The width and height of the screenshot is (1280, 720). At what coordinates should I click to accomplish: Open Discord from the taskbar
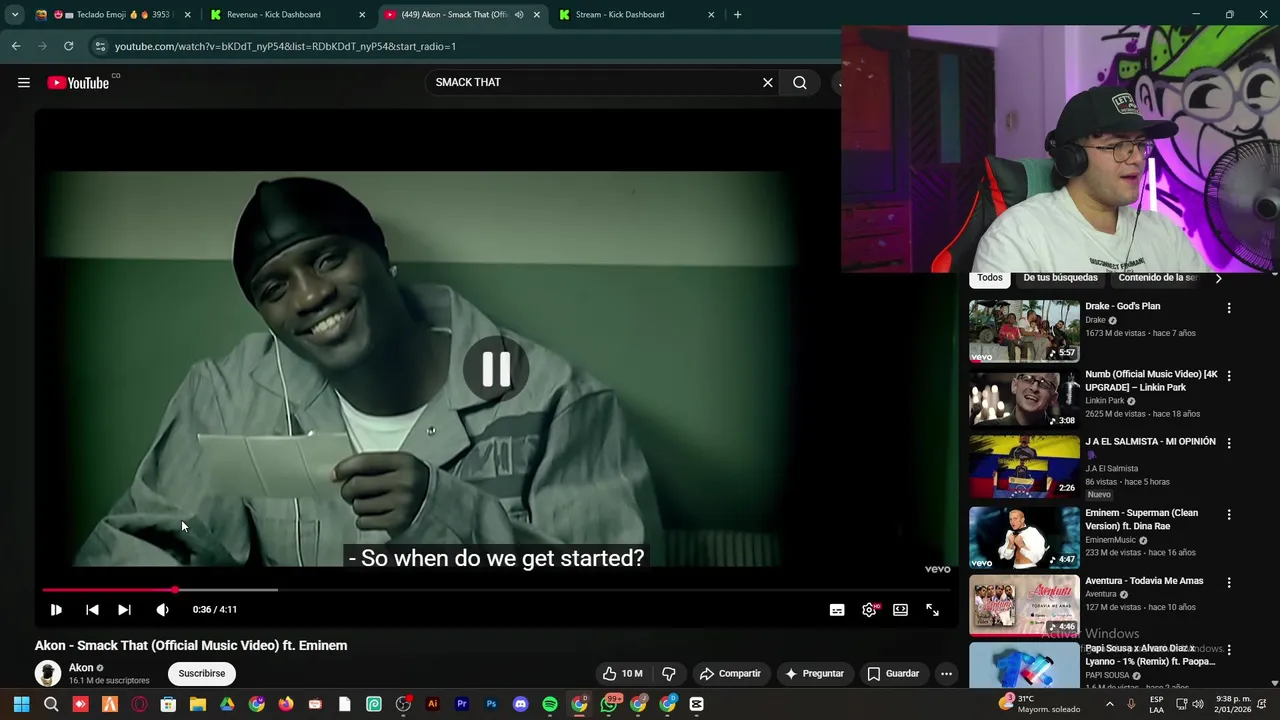click(x=520, y=704)
